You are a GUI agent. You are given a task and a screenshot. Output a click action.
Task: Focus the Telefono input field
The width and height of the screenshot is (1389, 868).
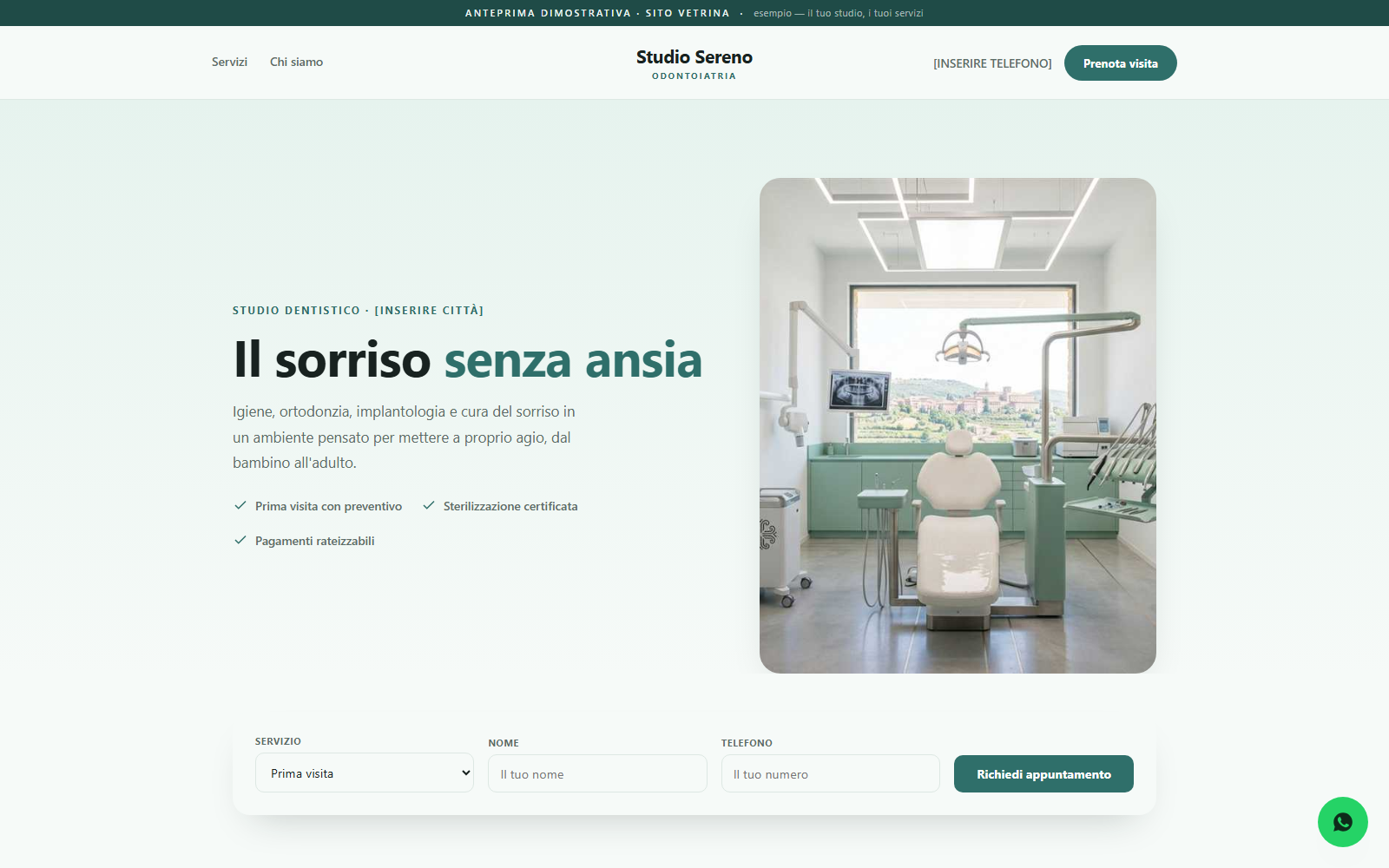pyautogui.click(x=831, y=773)
